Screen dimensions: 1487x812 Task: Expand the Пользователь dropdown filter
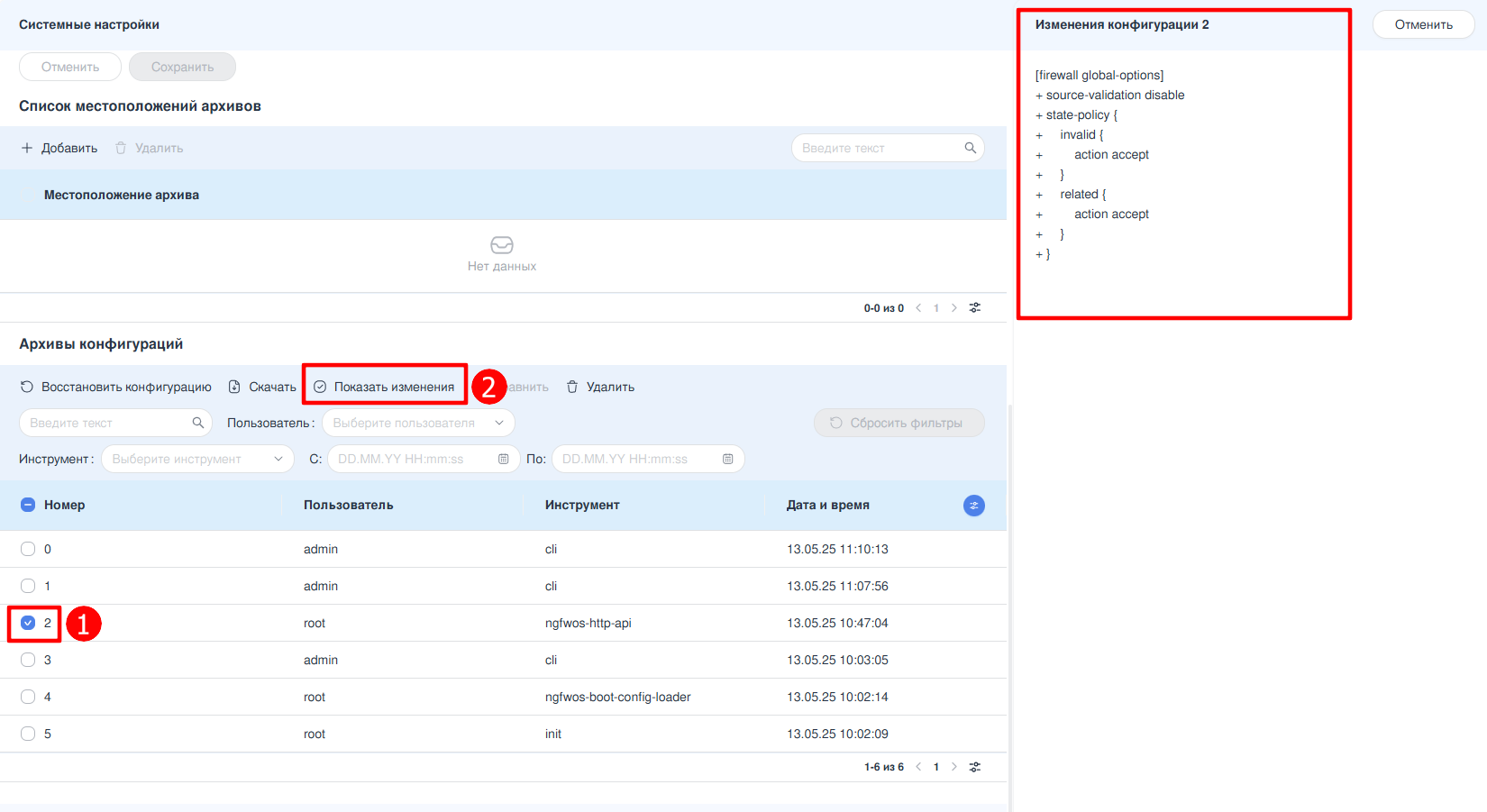[x=418, y=423]
